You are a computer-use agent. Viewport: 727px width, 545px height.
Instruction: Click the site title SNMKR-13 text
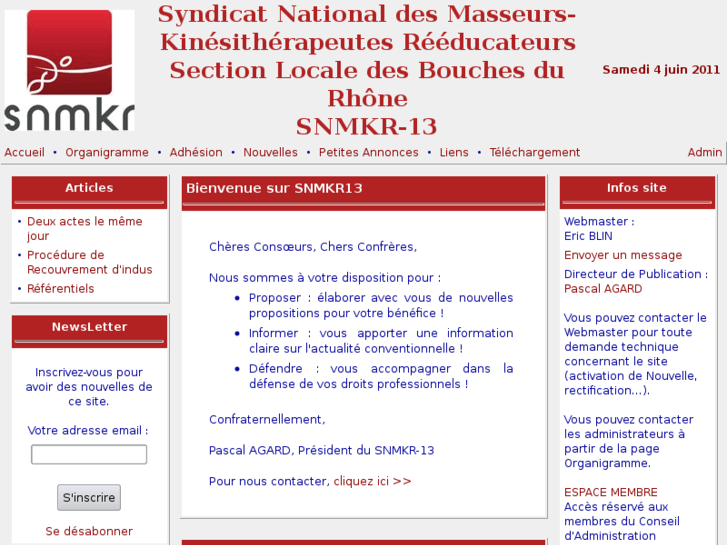click(x=366, y=126)
